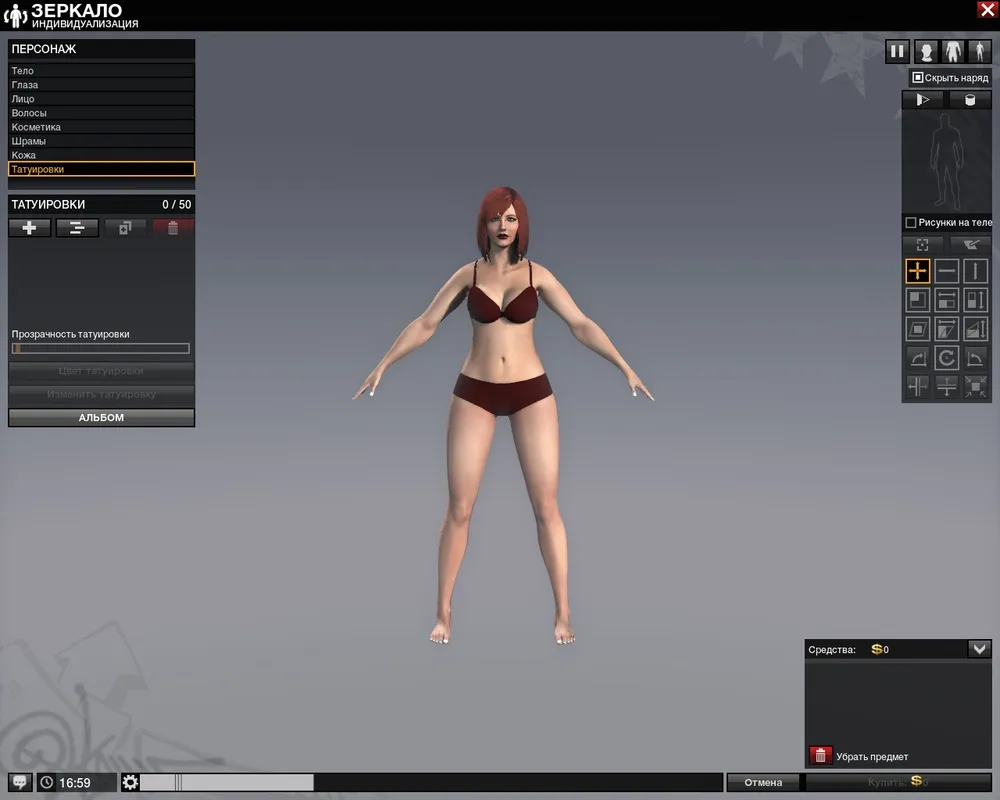Click the paint-on-surface pen icon

[971, 245]
